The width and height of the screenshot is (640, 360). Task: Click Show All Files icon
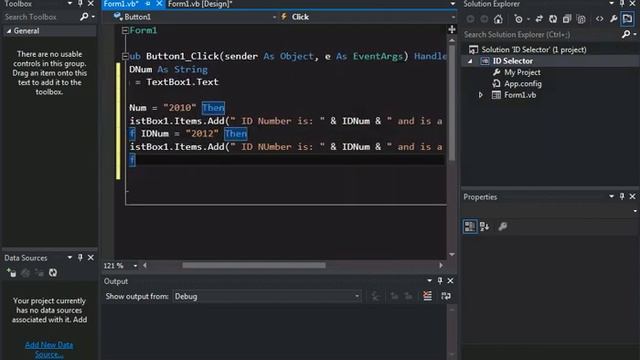point(581,19)
